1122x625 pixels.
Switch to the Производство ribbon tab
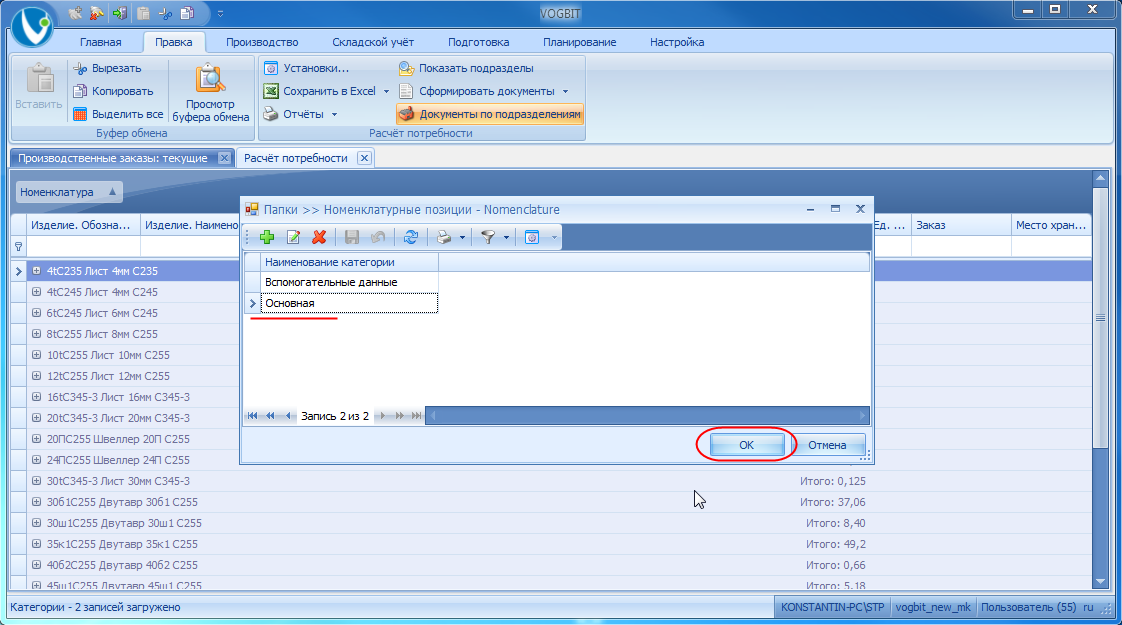(262, 42)
